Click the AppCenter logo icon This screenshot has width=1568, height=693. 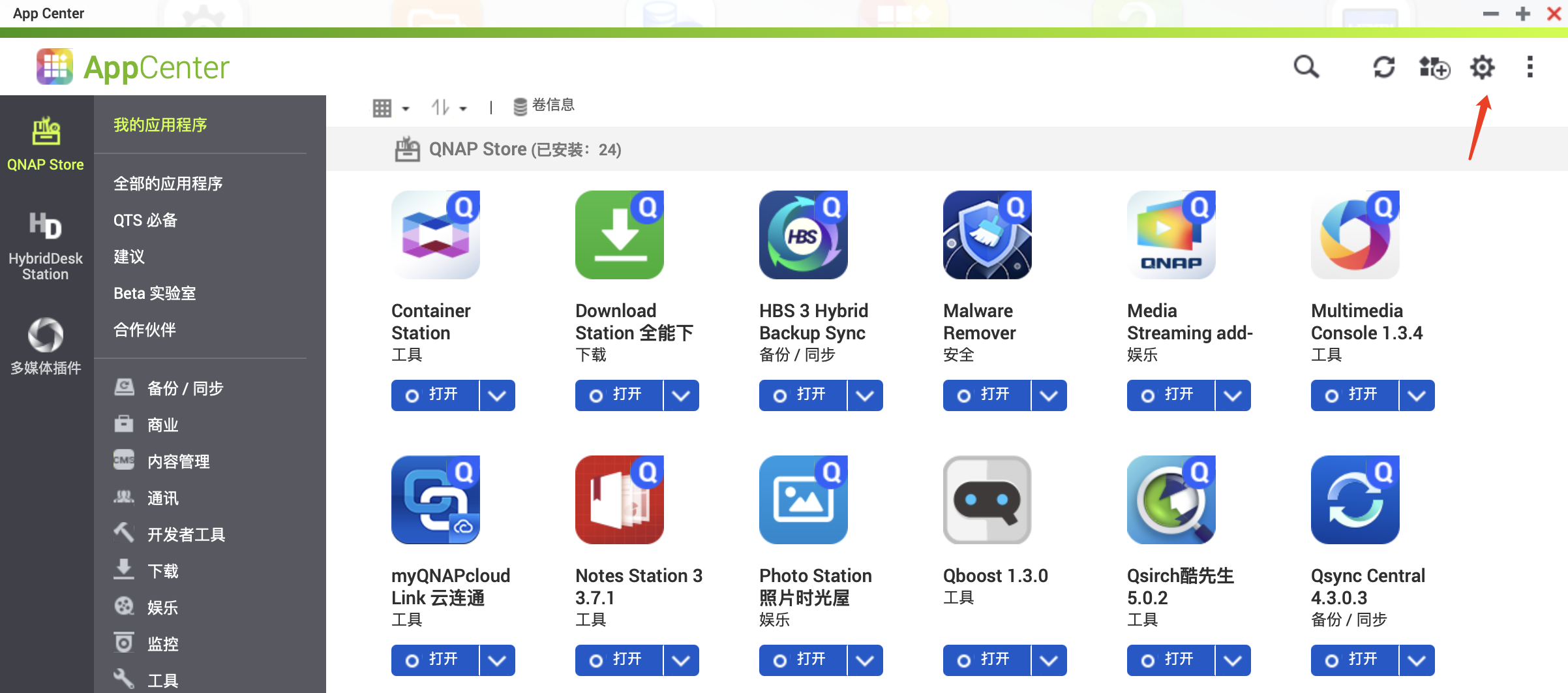(x=55, y=67)
